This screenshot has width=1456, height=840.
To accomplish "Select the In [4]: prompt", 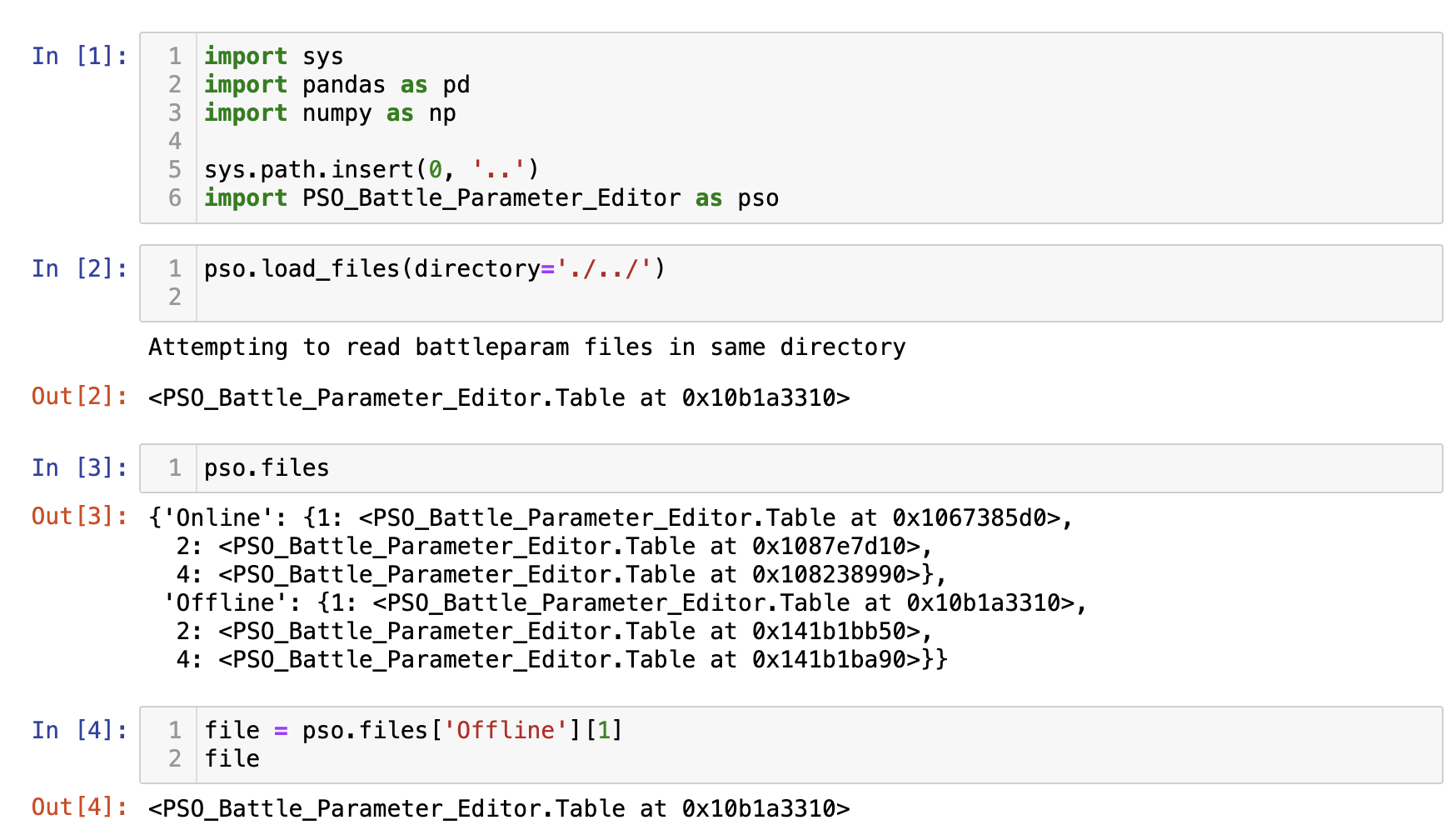I will (x=80, y=730).
